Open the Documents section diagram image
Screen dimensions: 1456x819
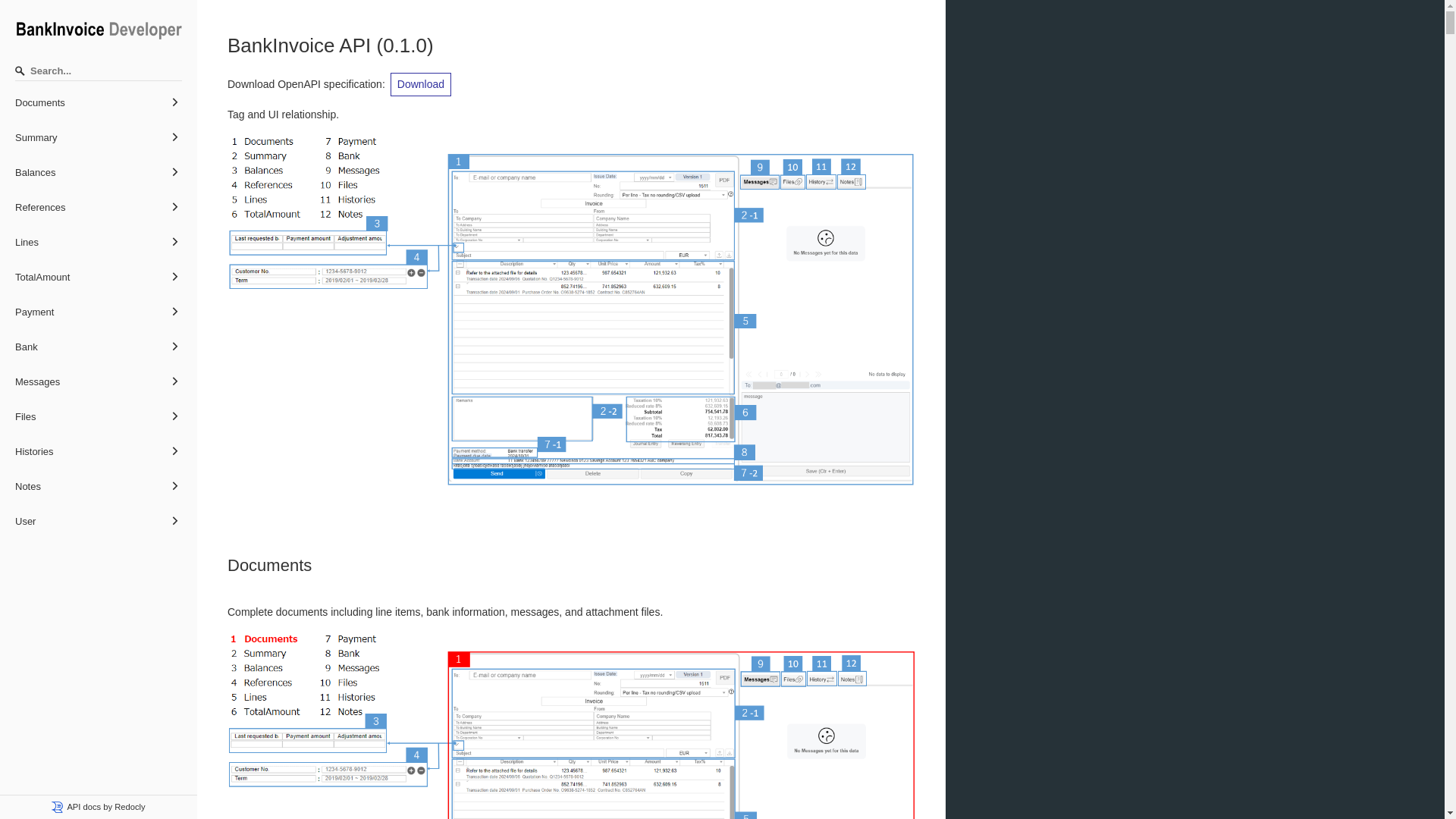pyautogui.click(x=571, y=725)
